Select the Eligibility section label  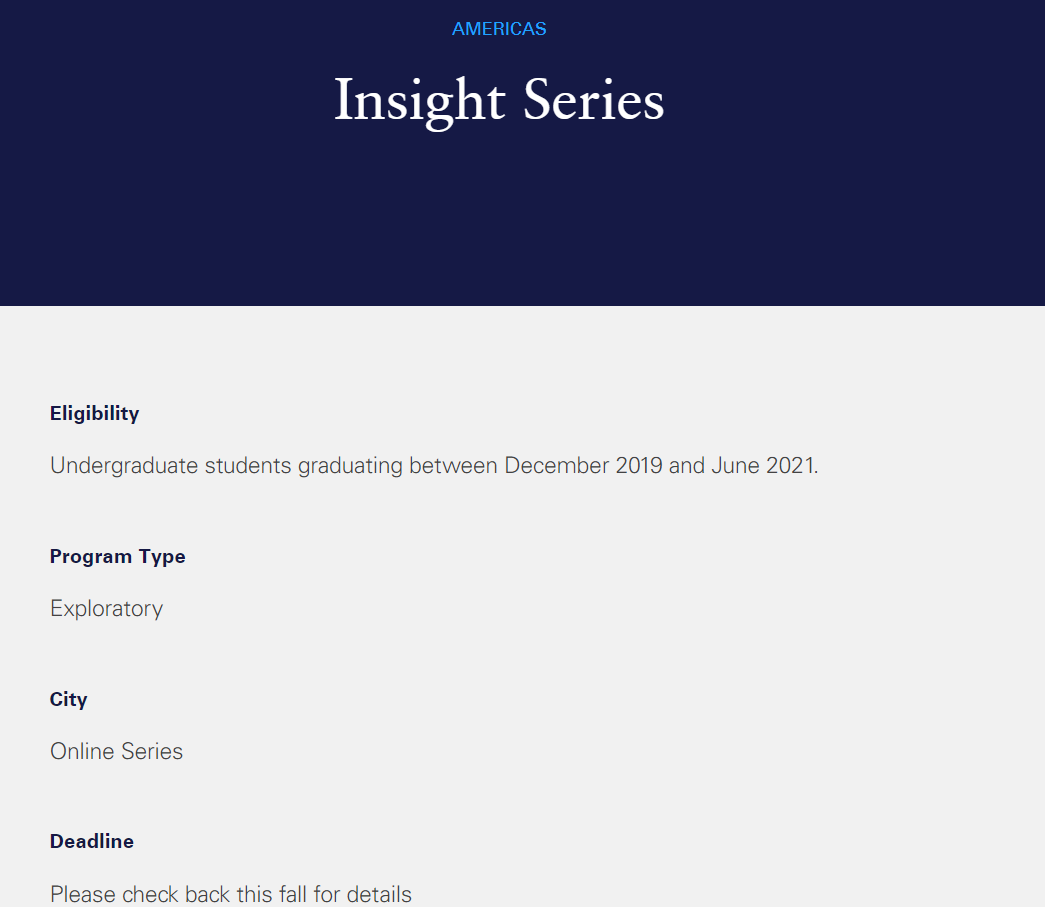coord(95,413)
